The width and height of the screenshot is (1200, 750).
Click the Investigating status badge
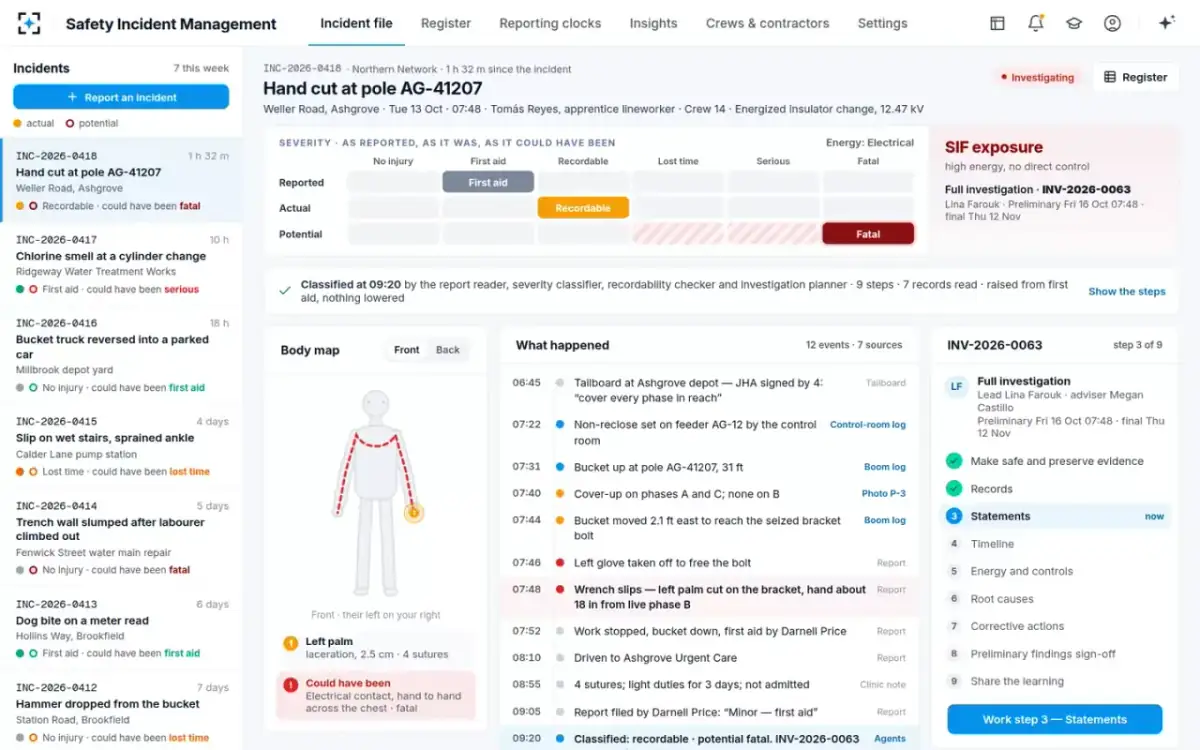(x=1037, y=77)
